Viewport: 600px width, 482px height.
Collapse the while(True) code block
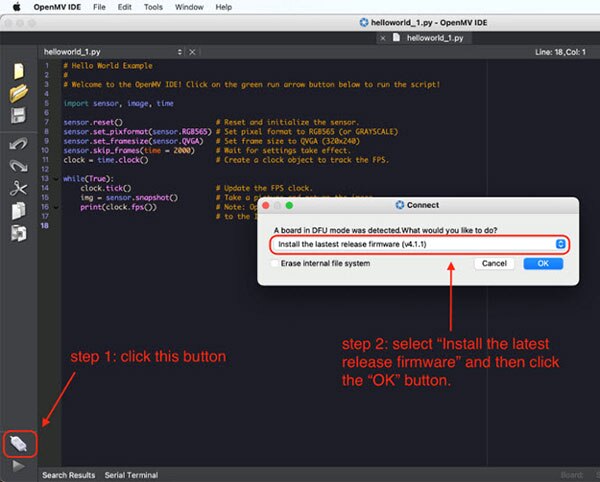click(x=54, y=178)
